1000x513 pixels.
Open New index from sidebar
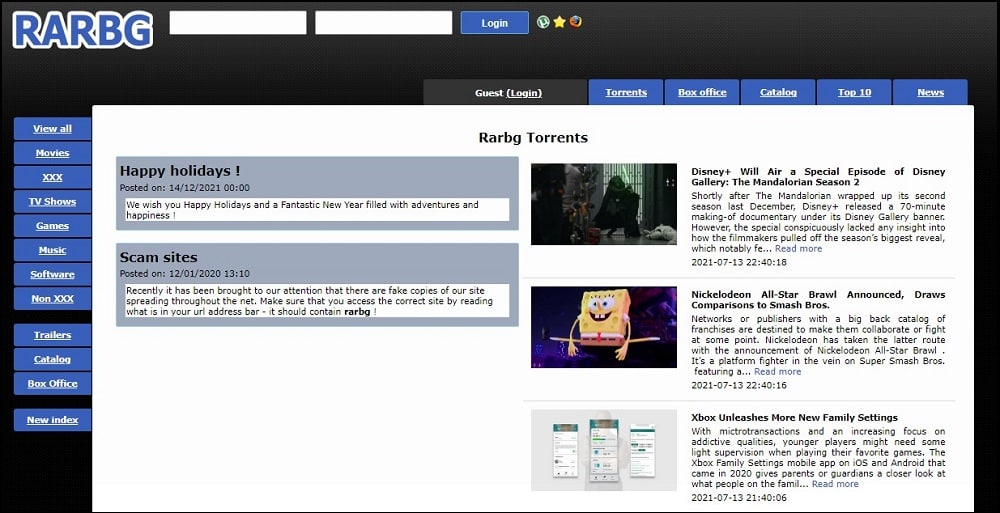tap(52, 420)
